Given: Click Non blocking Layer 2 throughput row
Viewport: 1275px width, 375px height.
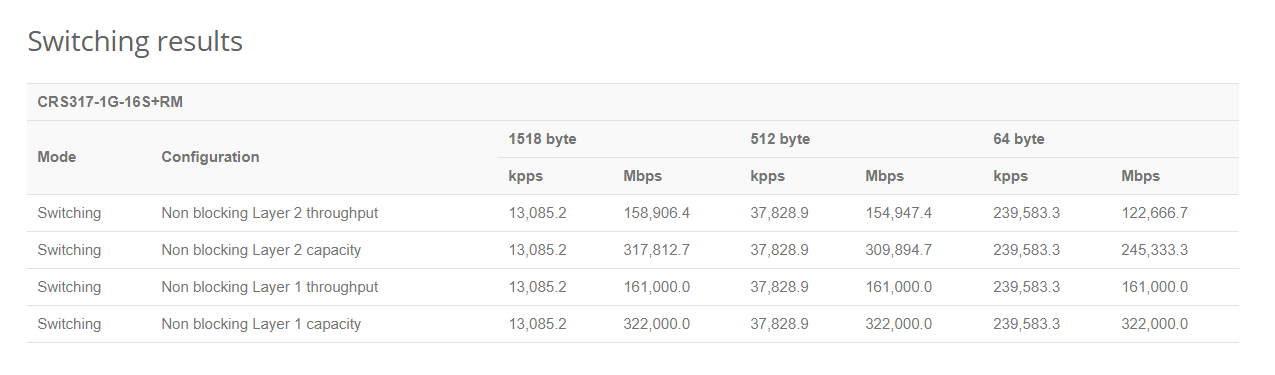Looking at the screenshot, I should click(x=633, y=213).
